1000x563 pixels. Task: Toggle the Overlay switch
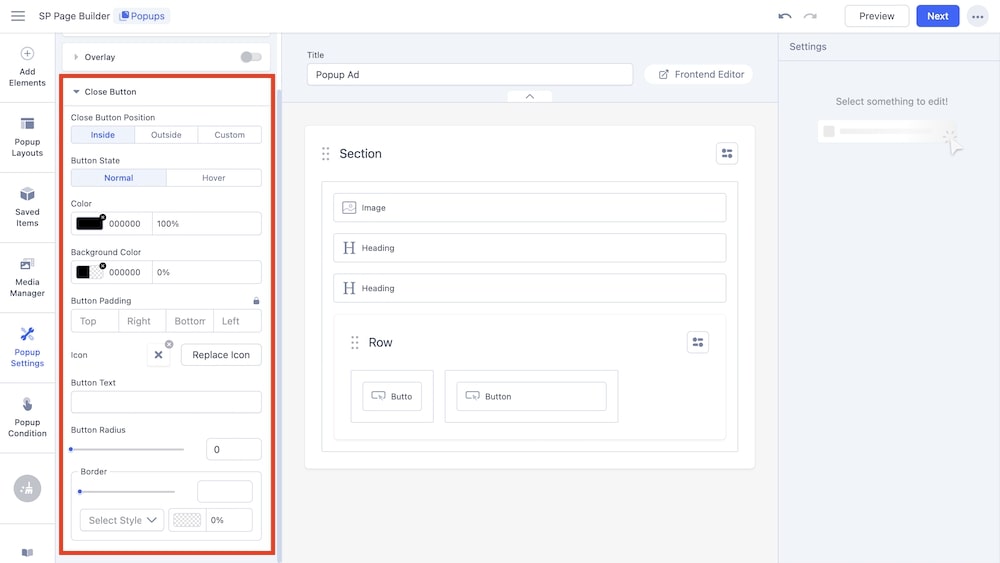click(251, 57)
